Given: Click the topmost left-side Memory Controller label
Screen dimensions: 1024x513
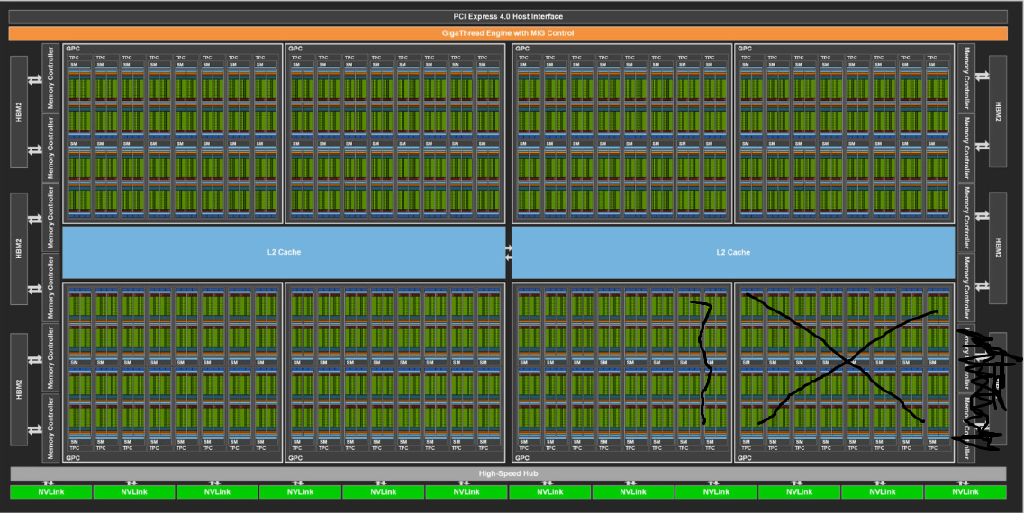Looking at the screenshot, I should tap(51, 78).
